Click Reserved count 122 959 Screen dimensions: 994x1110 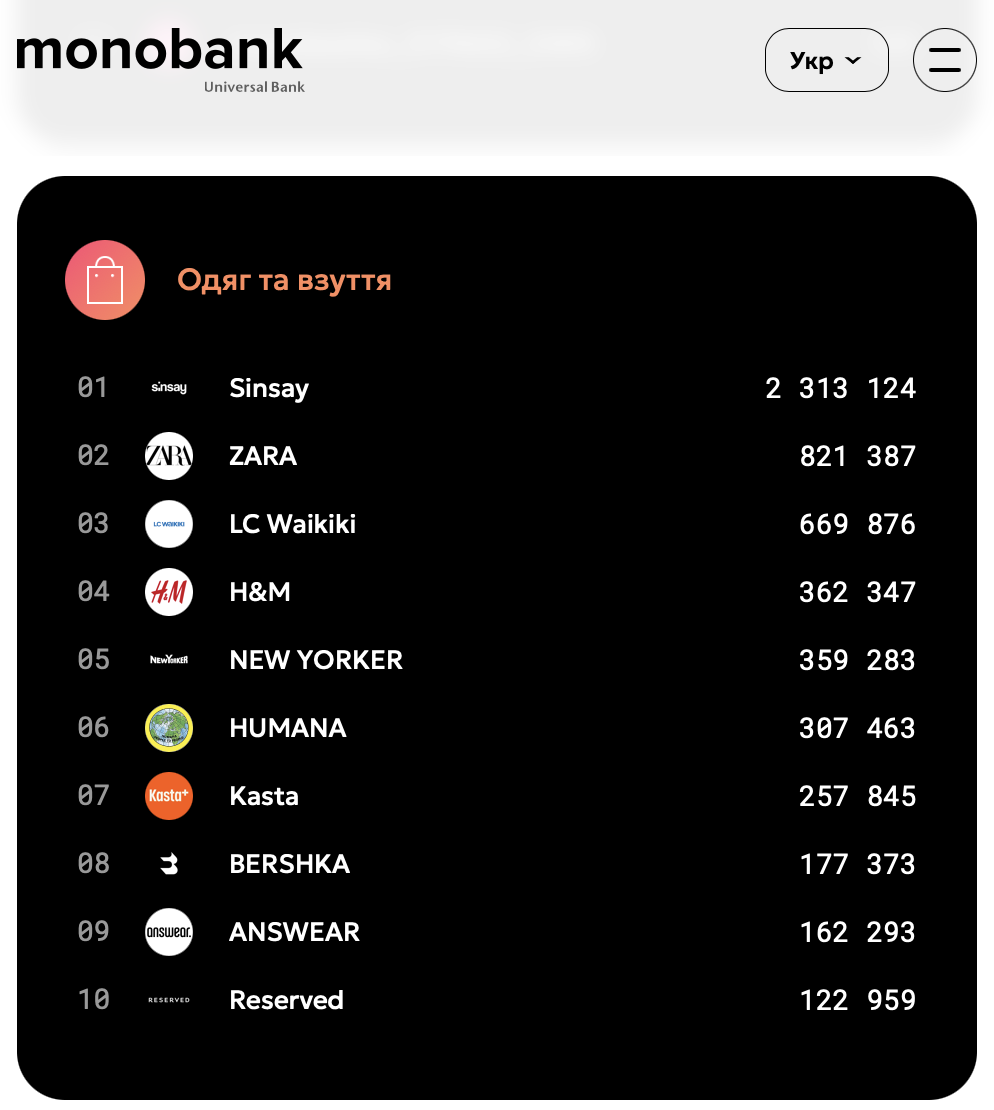(x=857, y=1000)
